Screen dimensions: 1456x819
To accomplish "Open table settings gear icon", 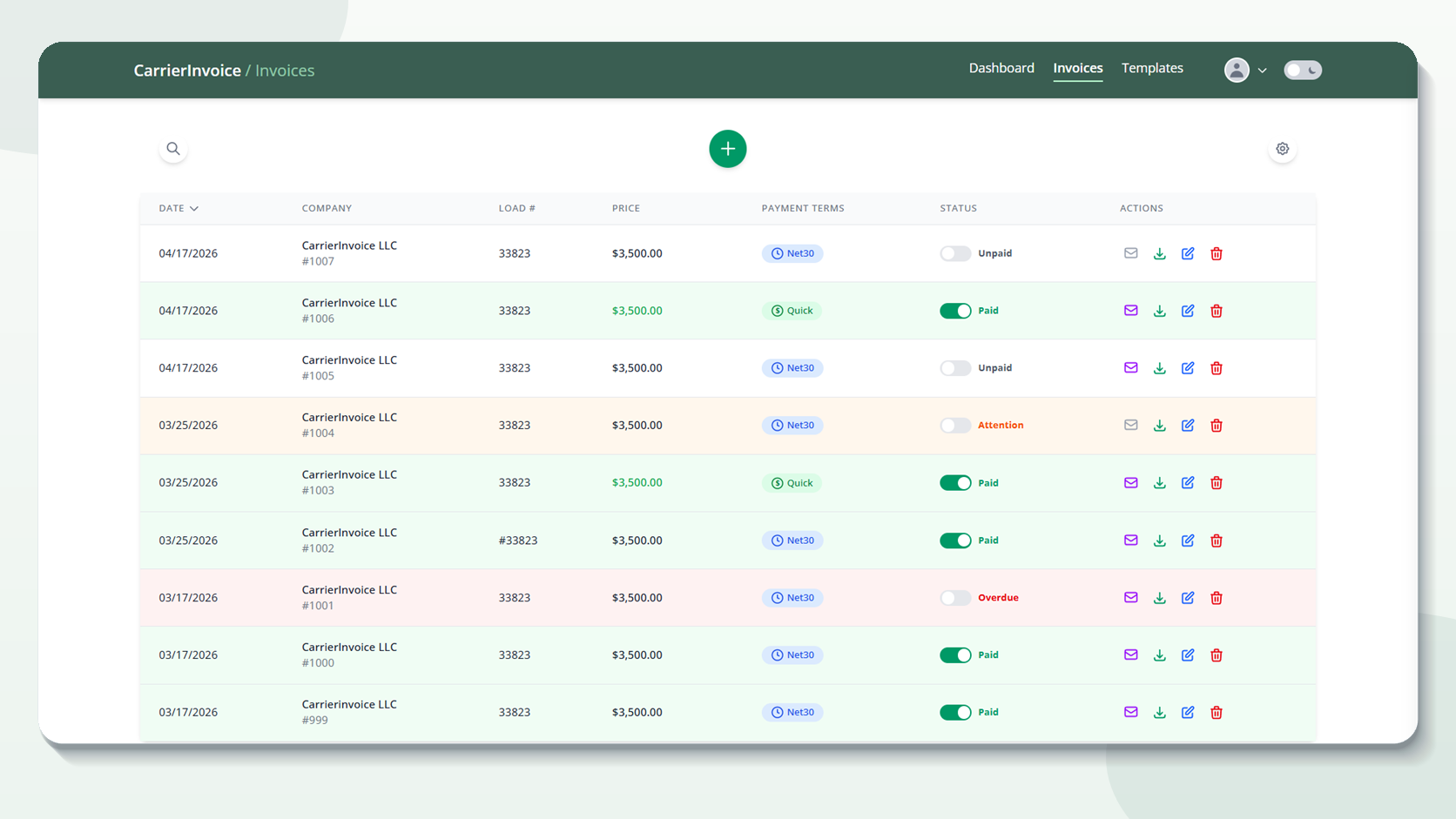I will click(x=1283, y=149).
